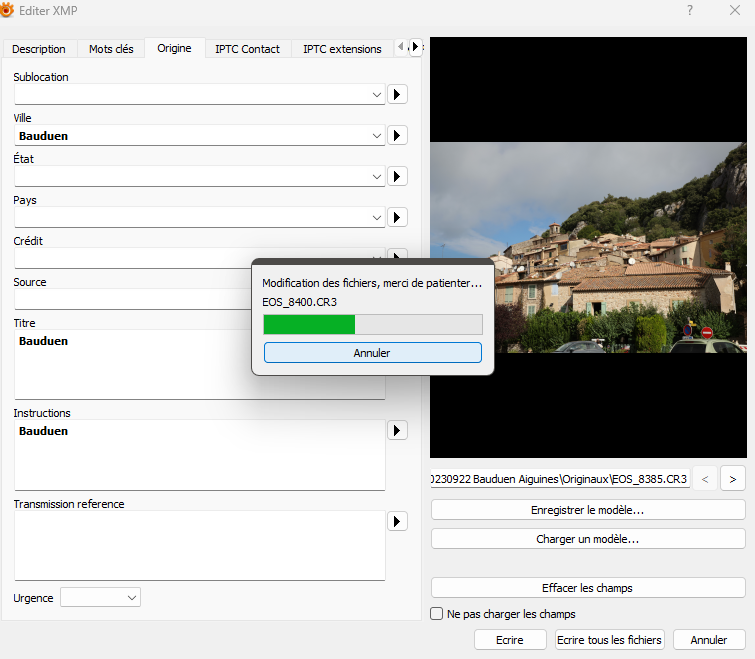Click the Ecrire button

(x=510, y=640)
